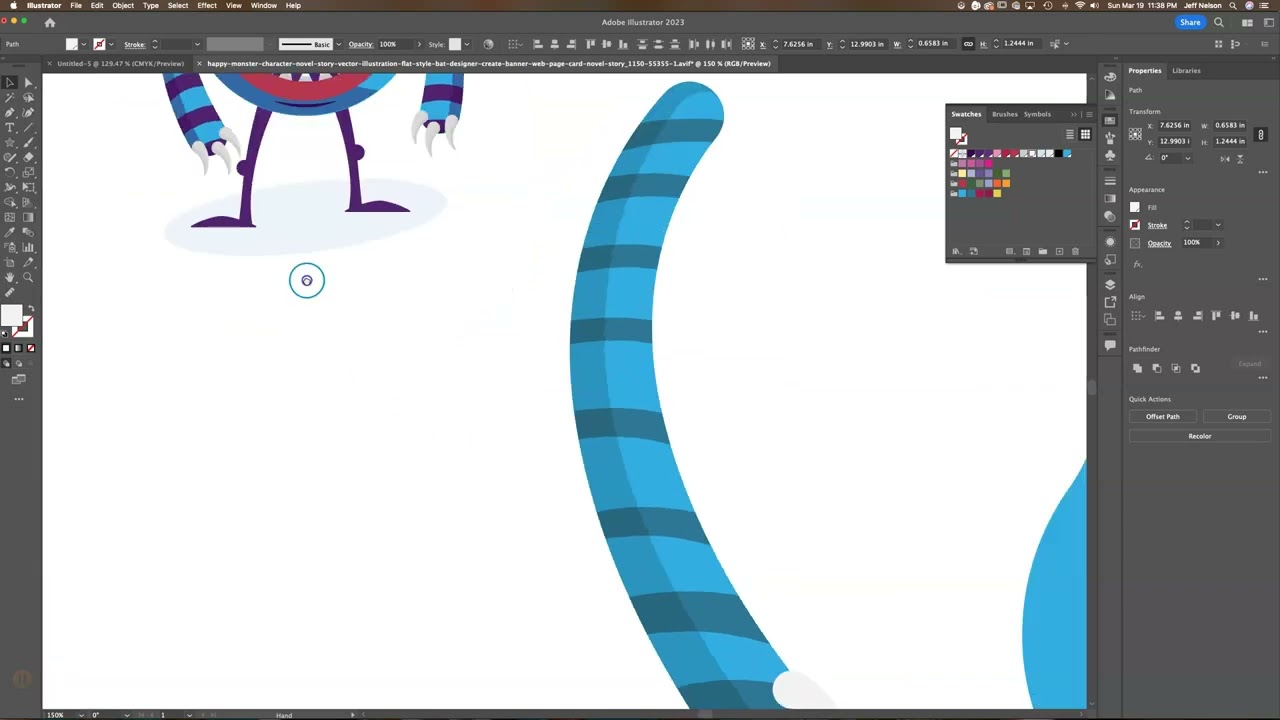Click the Flip Horizontally icon in Transform
1280x720 pixels.
(1225, 159)
